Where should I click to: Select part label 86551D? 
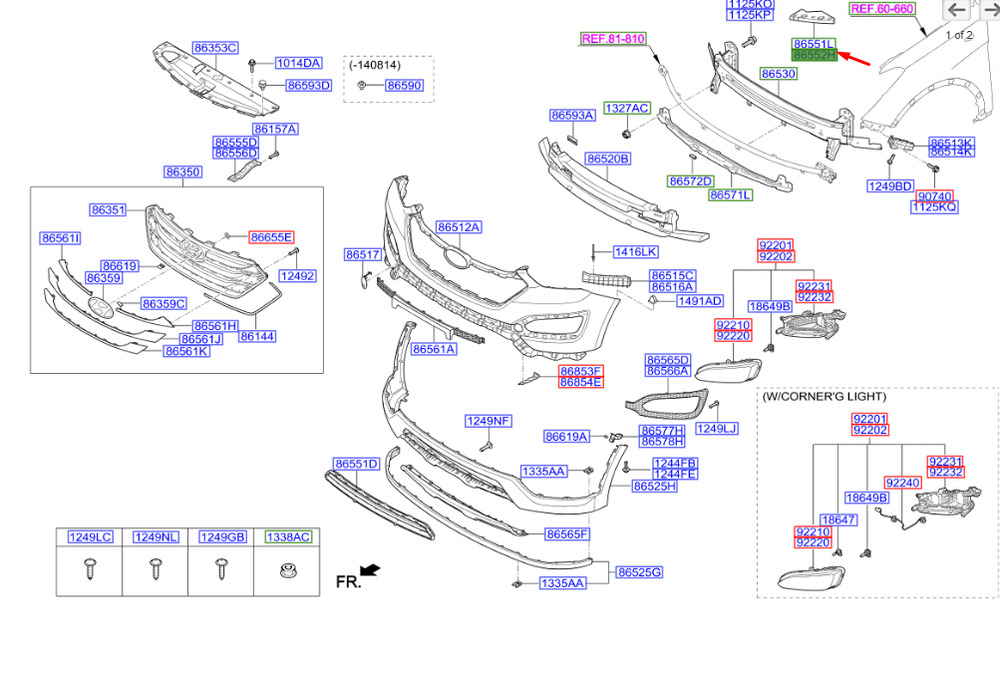click(x=357, y=464)
